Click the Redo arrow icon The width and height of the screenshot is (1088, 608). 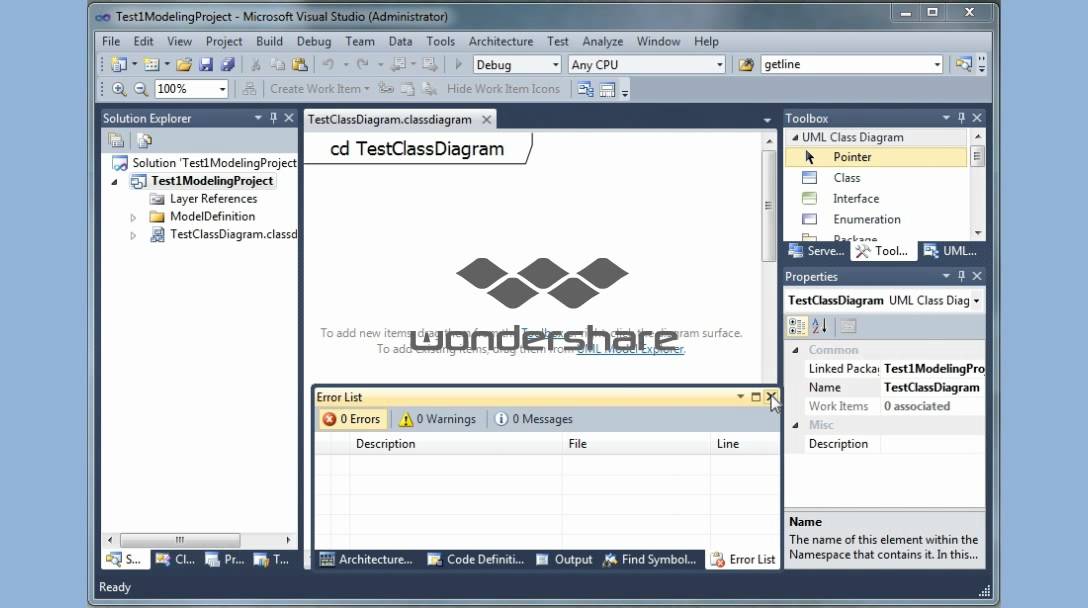coord(362,65)
